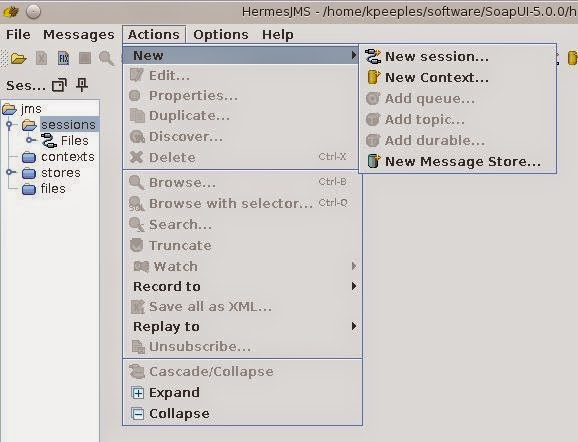Open the Watch submenu arrow
Viewport: 578px width, 442px height.
[354, 266]
